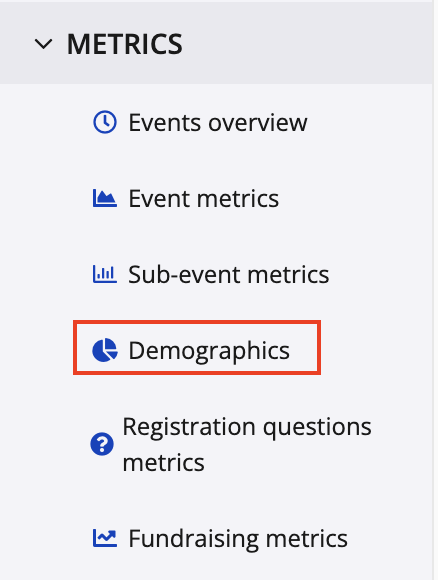Click the word overview in Events overview

[257, 122]
